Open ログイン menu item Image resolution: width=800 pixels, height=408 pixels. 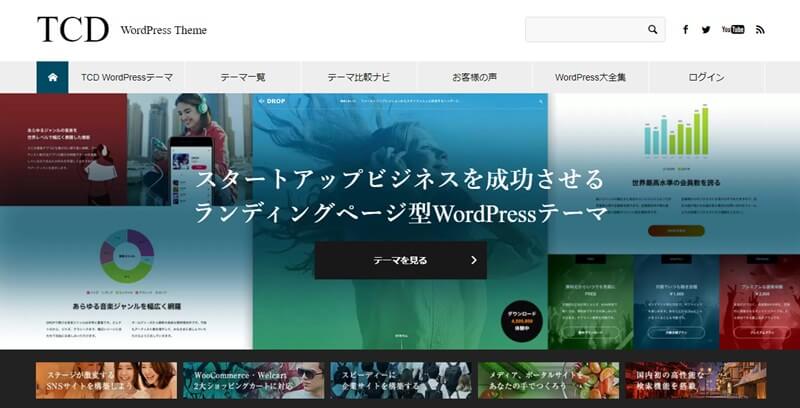point(706,78)
